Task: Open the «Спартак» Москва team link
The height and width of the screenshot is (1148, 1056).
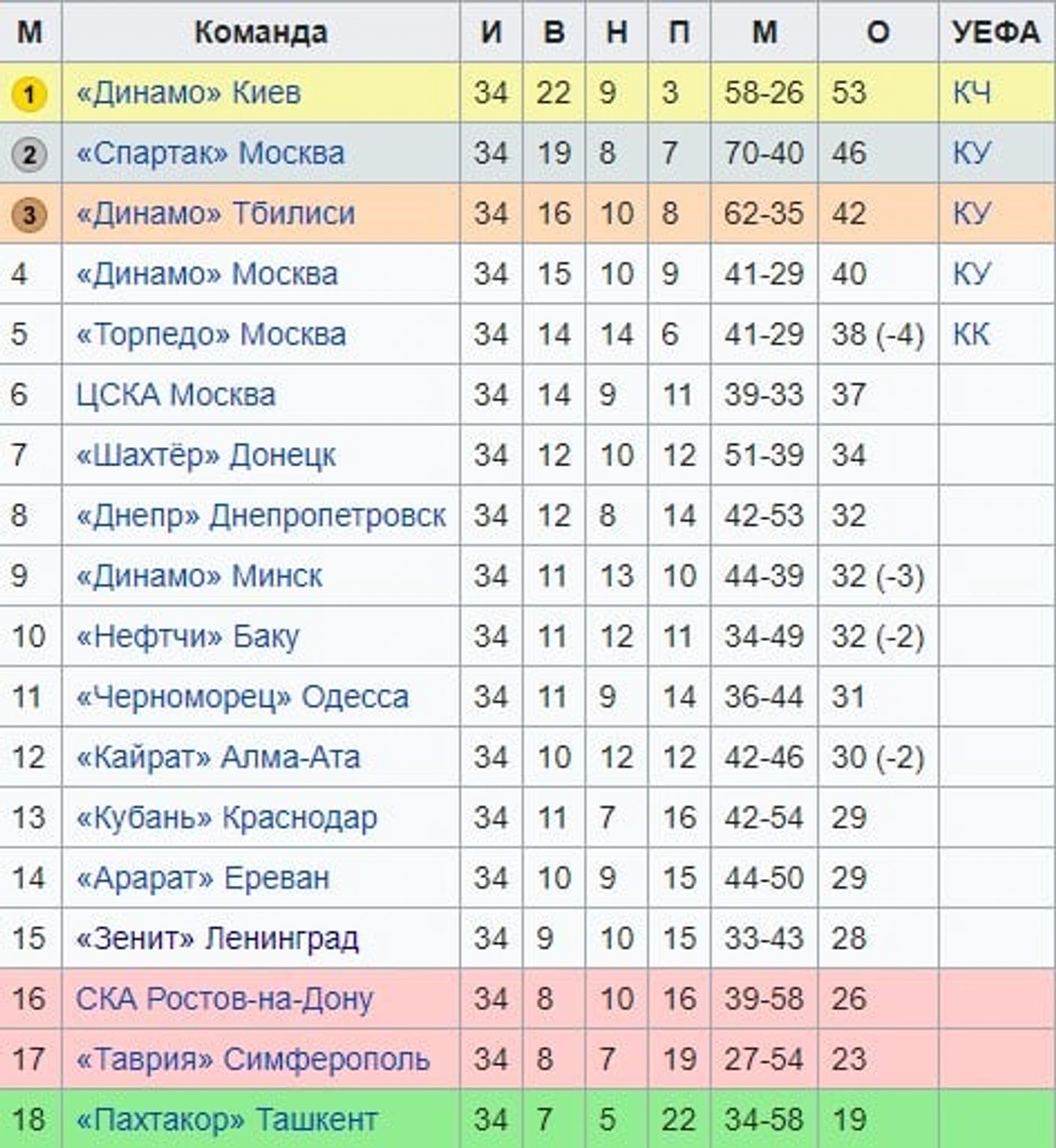Action: pos(210,153)
